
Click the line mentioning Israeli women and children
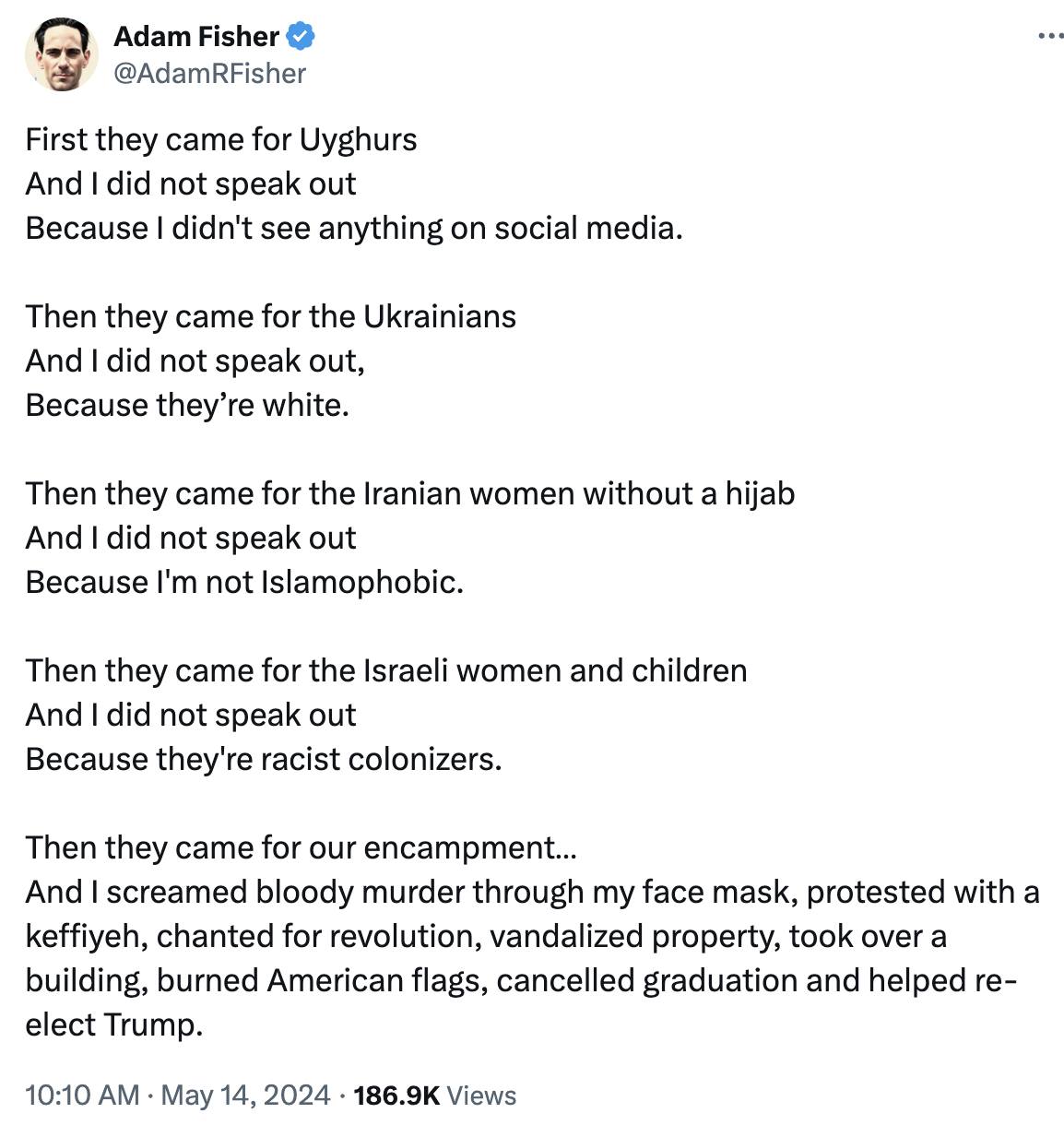pos(385,671)
